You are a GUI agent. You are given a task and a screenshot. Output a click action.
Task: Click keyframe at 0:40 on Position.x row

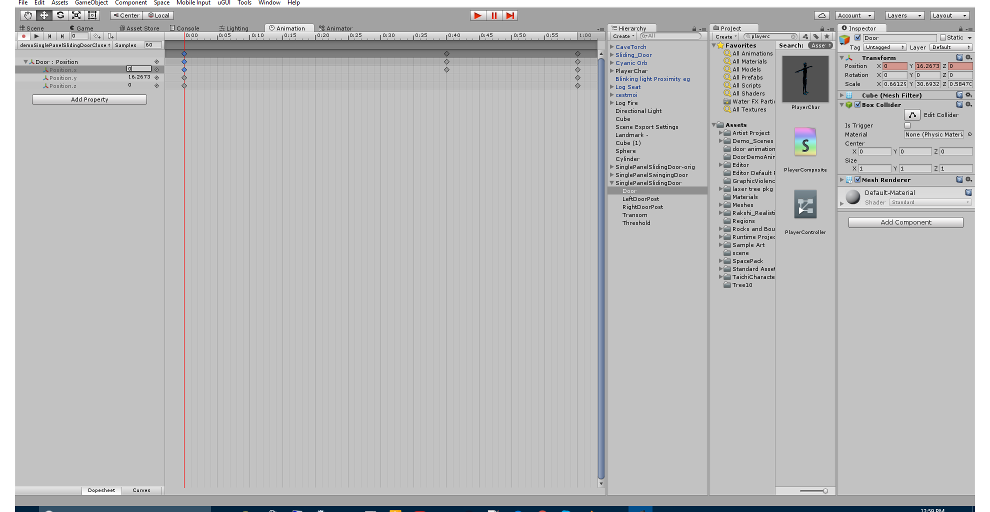(446, 69)
